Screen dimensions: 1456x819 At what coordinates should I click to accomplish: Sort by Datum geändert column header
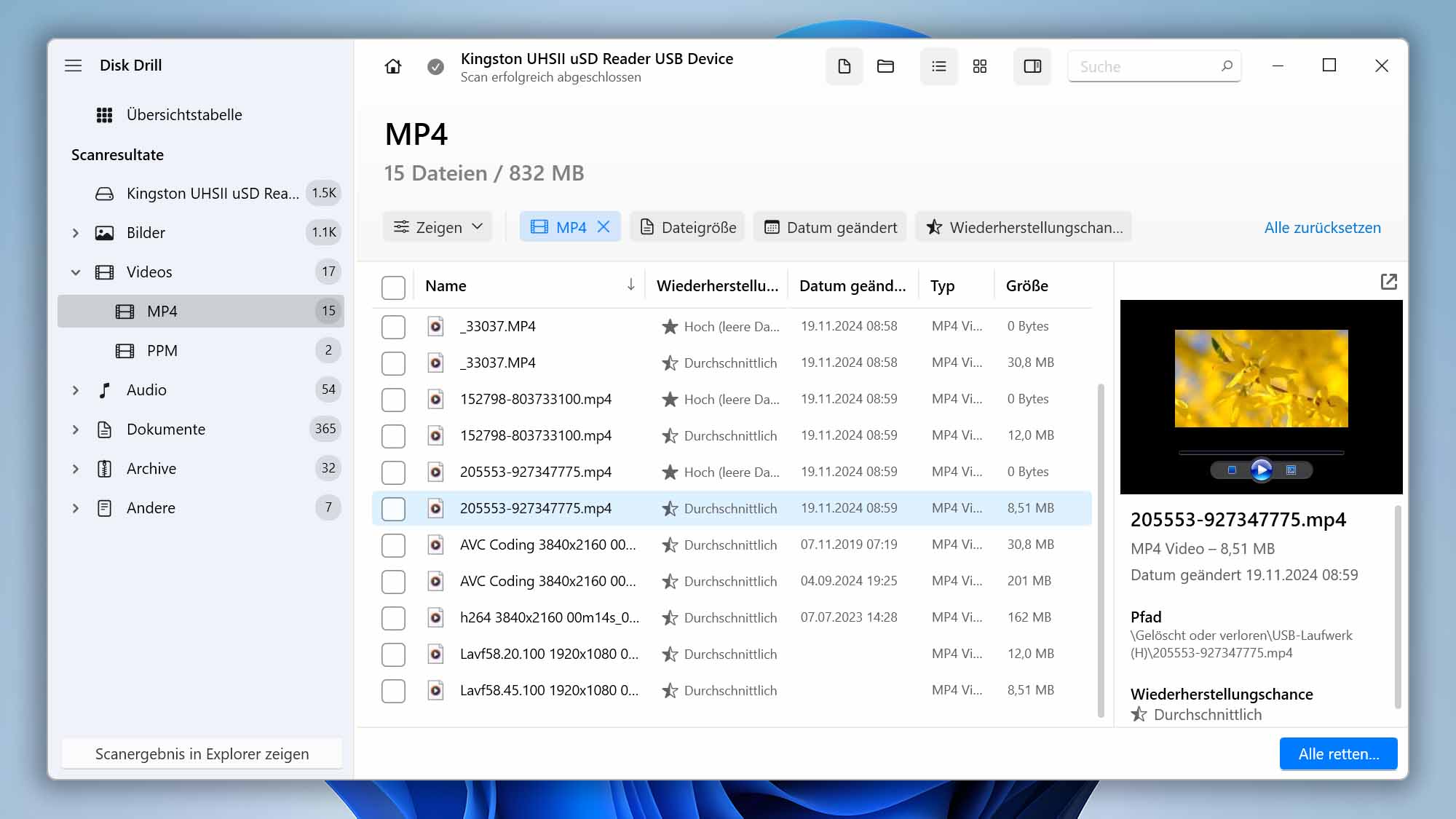click(852, 286)
